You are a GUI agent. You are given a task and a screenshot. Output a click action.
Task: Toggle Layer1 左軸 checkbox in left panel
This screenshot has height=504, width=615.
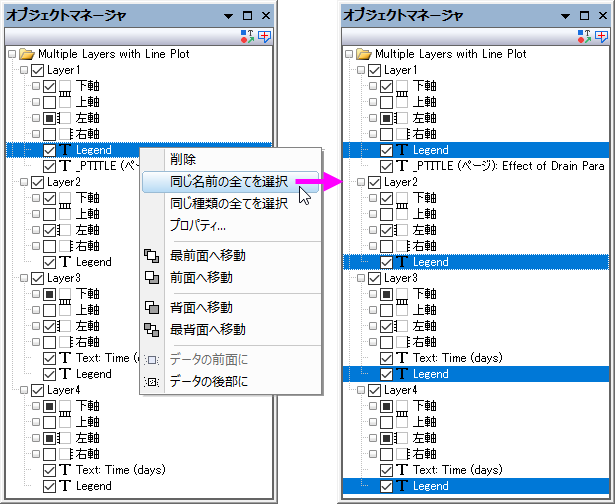[x=49, y=118]
